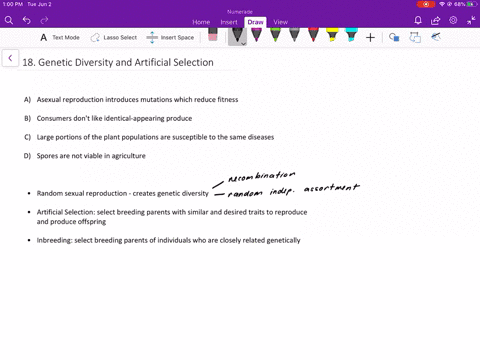Open notifications bell icon
This screenshot has height=360, width=480.
pyautogui.click(x=418, y=21)
